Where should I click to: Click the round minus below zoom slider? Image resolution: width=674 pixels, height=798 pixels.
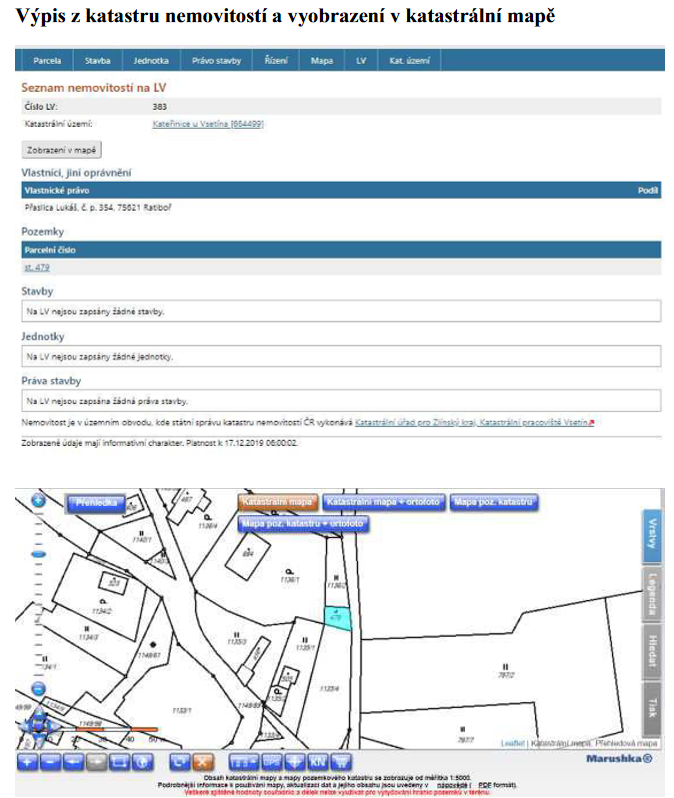[x=38, y=689]
